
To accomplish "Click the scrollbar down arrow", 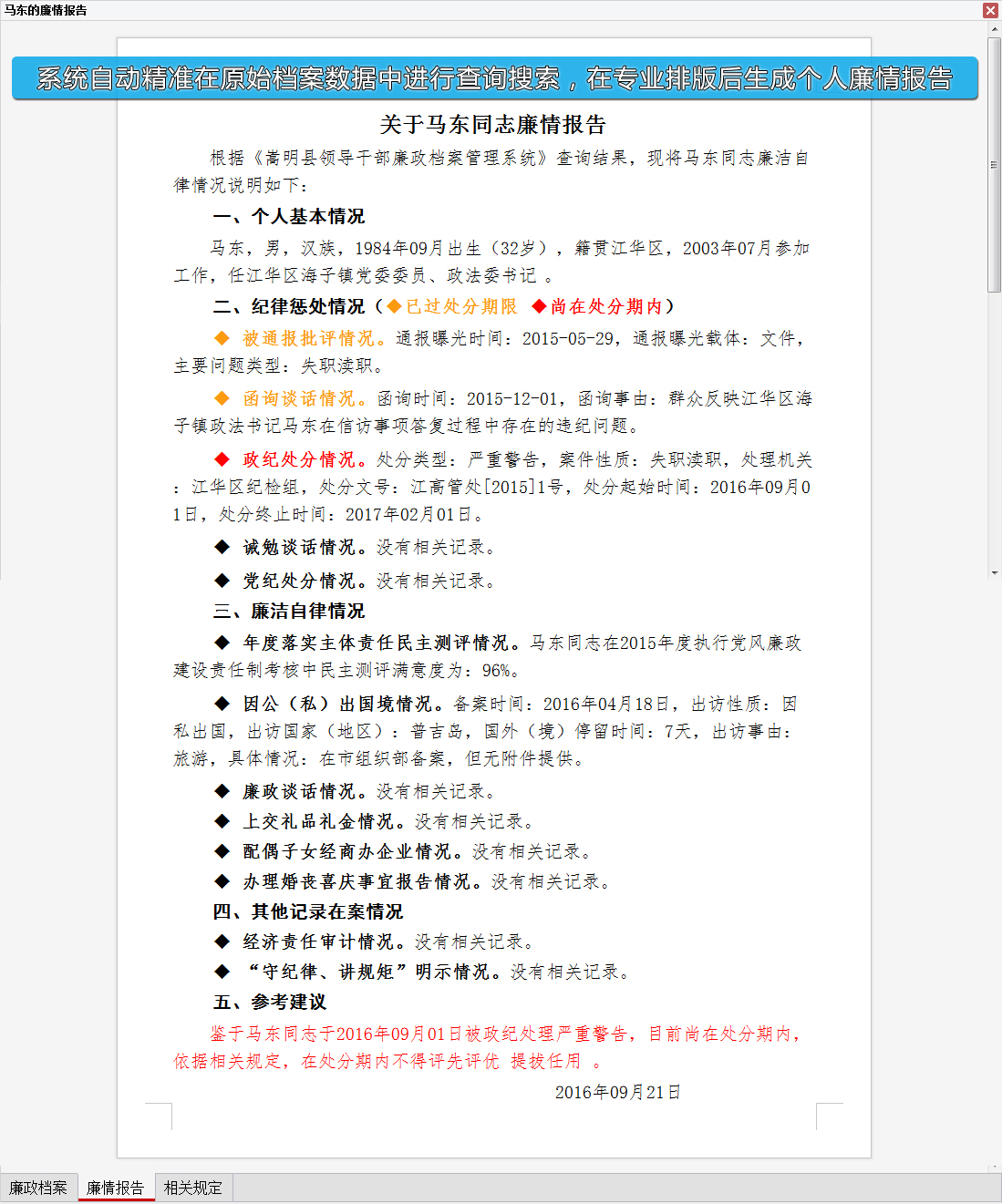I will (994, 573).
